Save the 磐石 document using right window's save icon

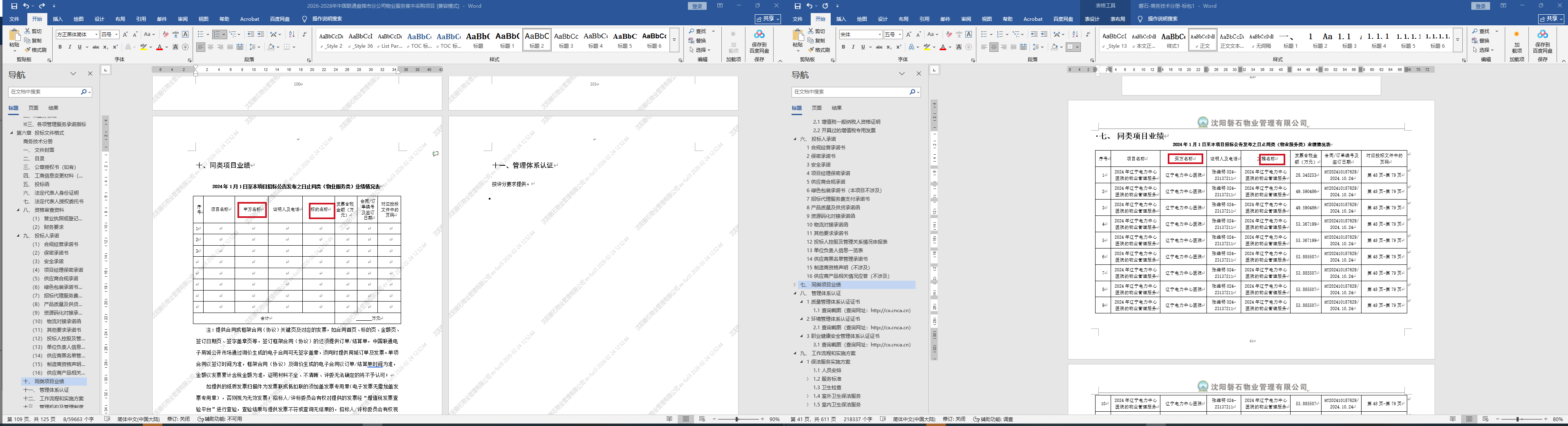point(797,6)
